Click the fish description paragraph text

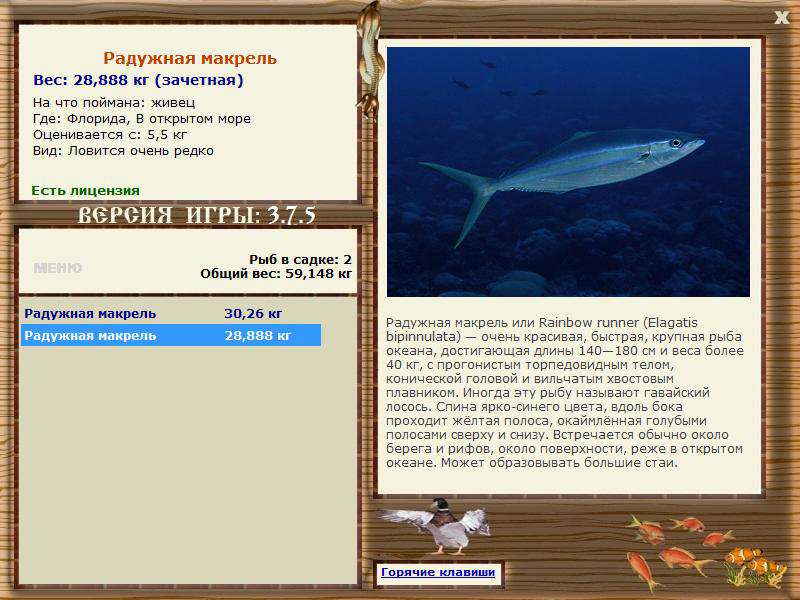[x=565, y=393]
